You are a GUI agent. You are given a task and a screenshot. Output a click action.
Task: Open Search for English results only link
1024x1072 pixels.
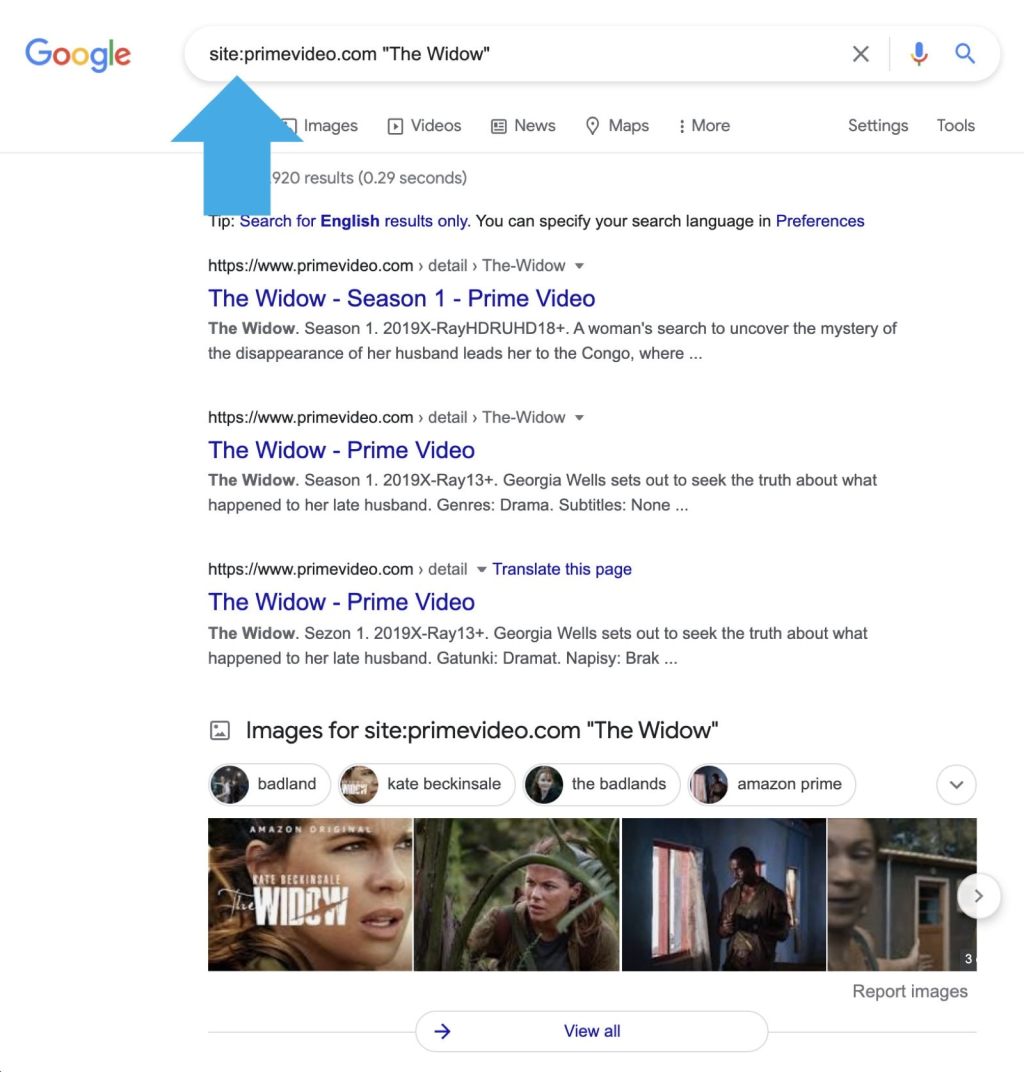355,221
